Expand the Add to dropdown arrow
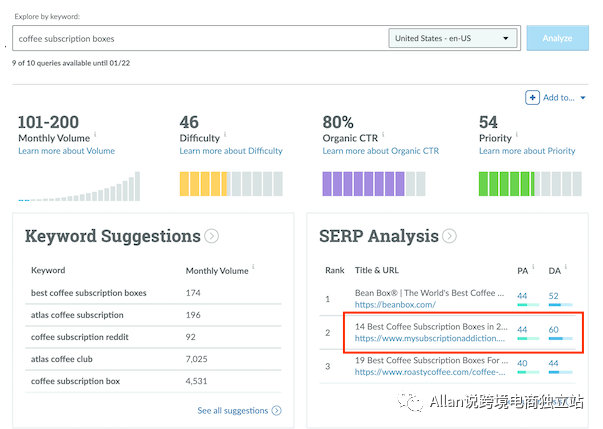603x429 pixels. 583,98
